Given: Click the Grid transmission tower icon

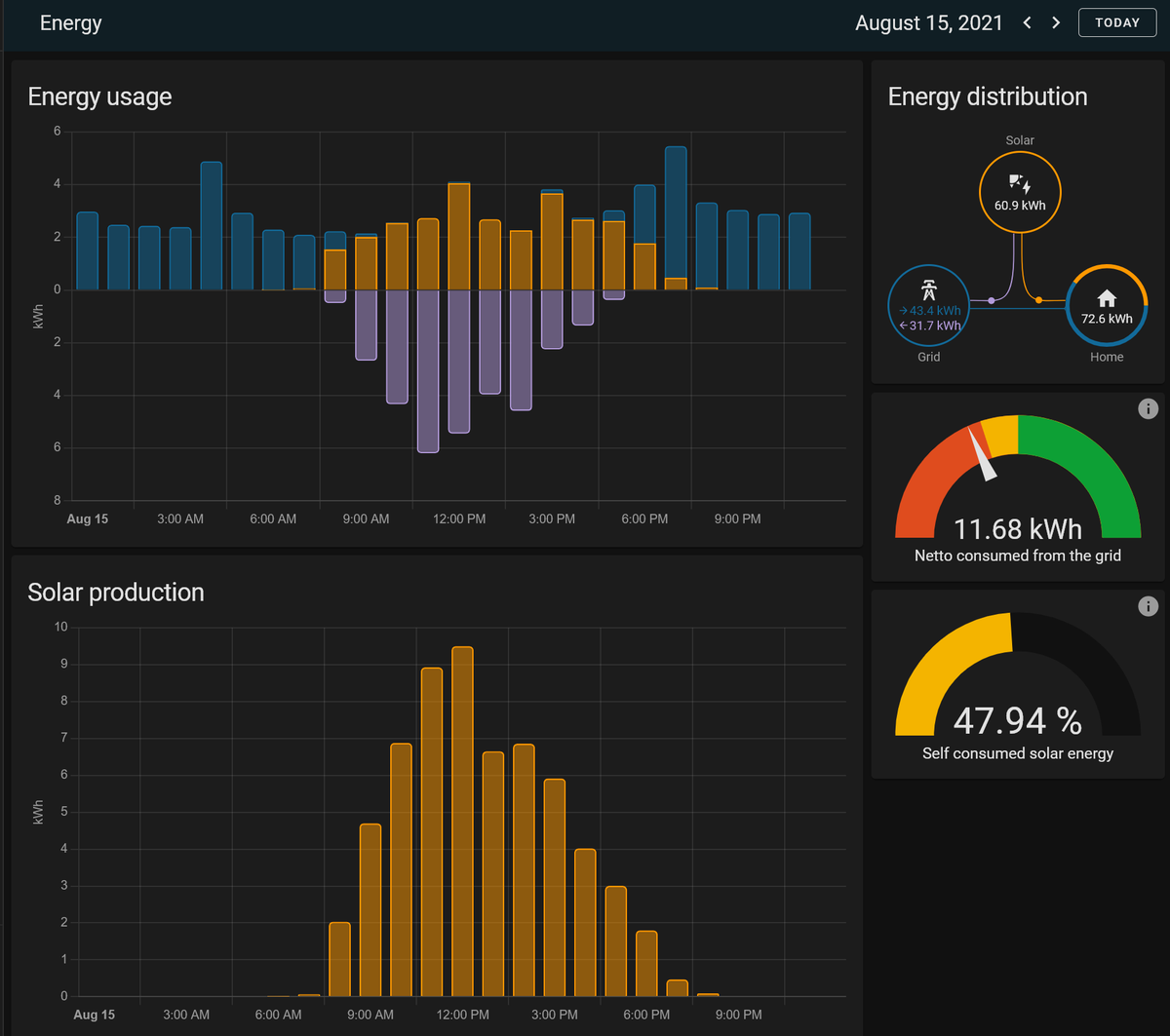Looking at the screenshot, I should [930, 288].
